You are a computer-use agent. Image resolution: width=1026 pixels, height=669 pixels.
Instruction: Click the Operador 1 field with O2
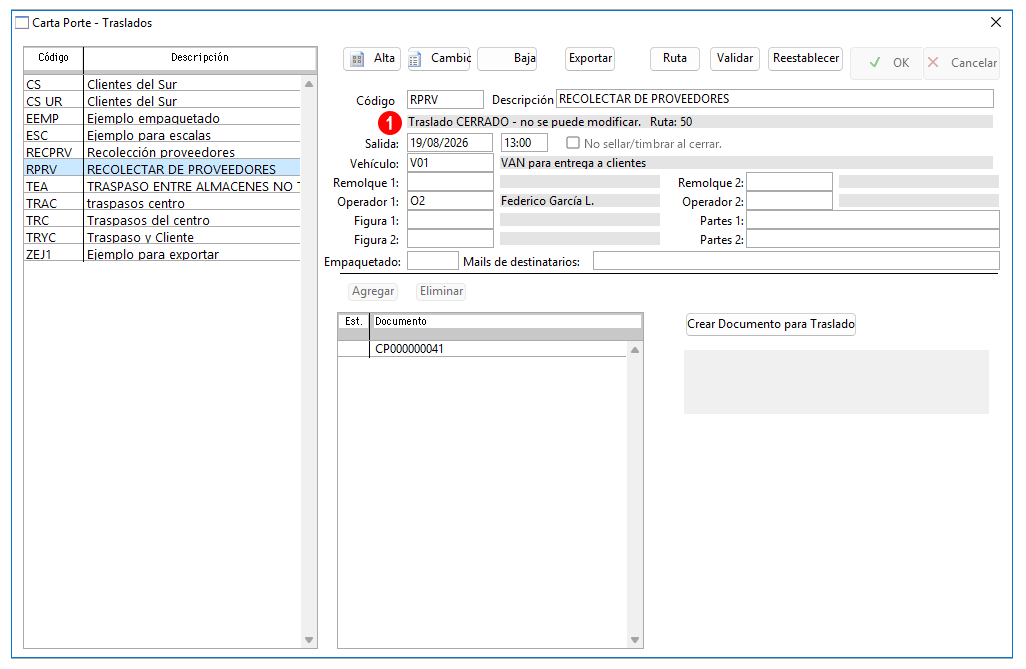450,201
